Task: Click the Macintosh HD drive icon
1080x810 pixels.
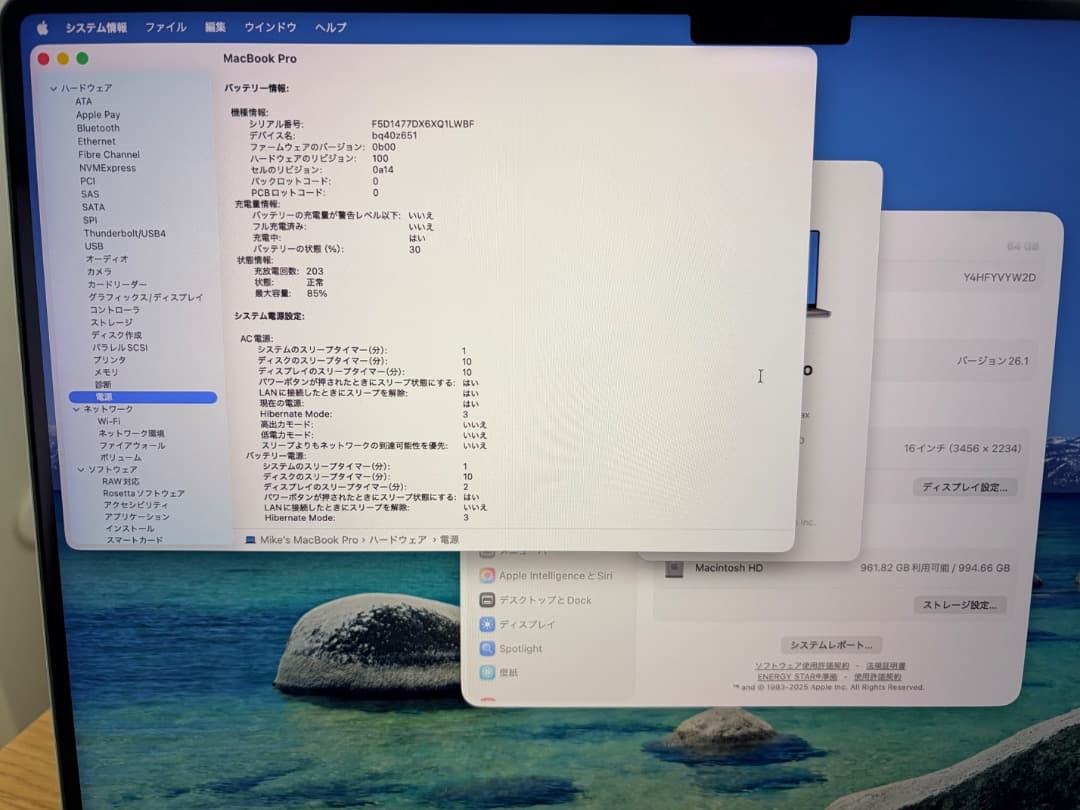Action: pos(674,569)
